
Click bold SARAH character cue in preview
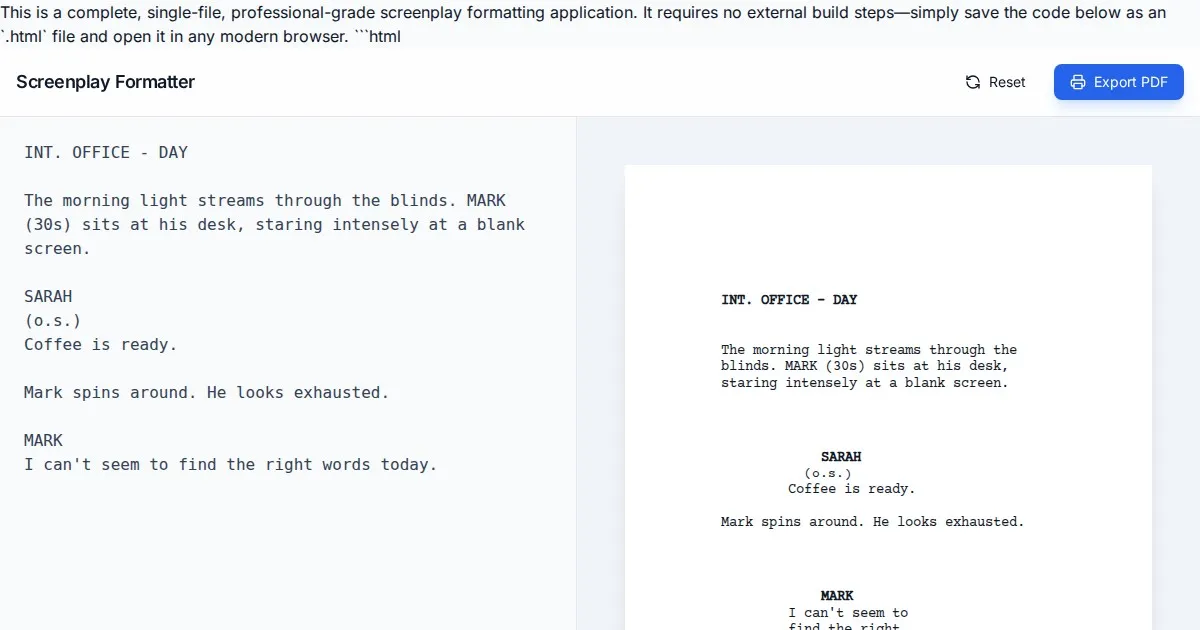[841, 457]
